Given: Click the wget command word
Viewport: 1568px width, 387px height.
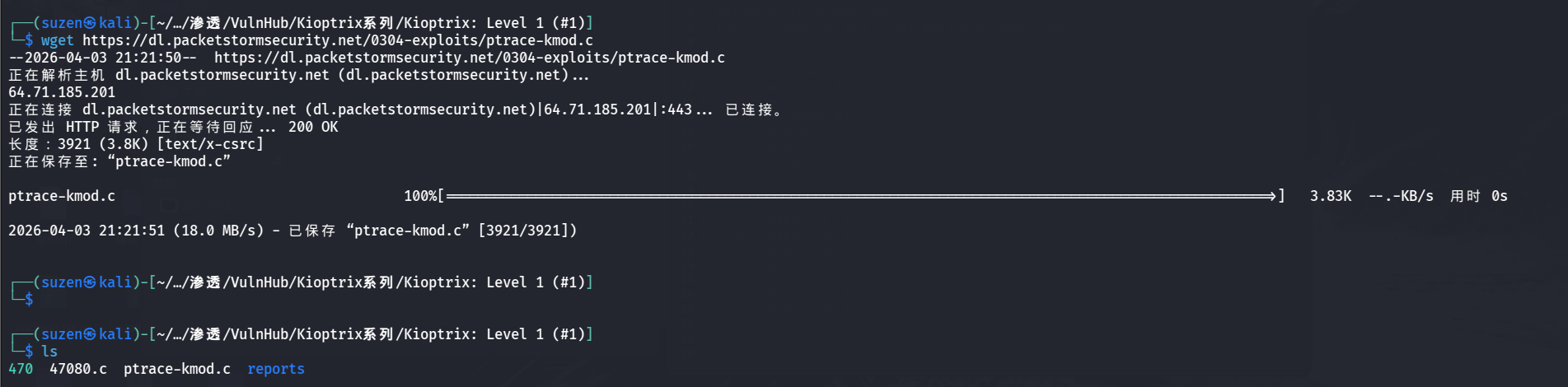Looking at the screenshot, I should [57, 40].
